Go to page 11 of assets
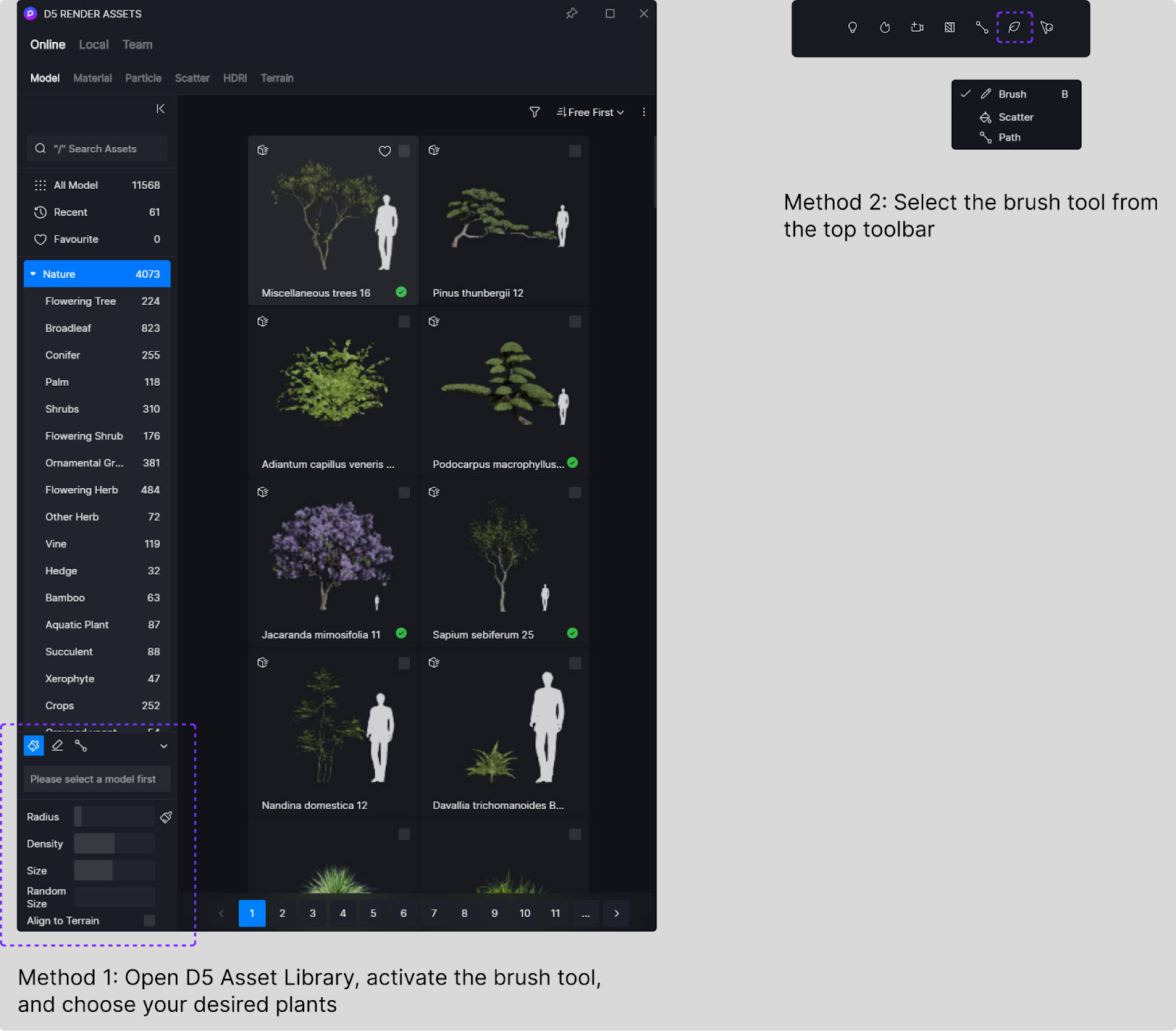Viewport: 1176px width, 1031px height. (556, 913)
